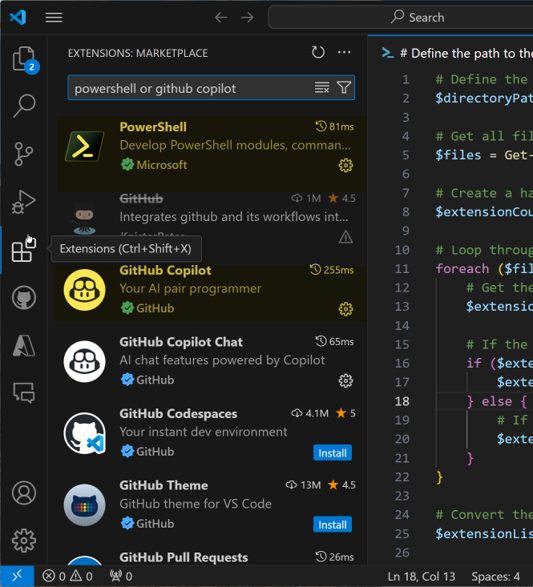Click line number 1 in editor gutter
The height and width of the screenshot is (587, 533).
tap(406, 79)
